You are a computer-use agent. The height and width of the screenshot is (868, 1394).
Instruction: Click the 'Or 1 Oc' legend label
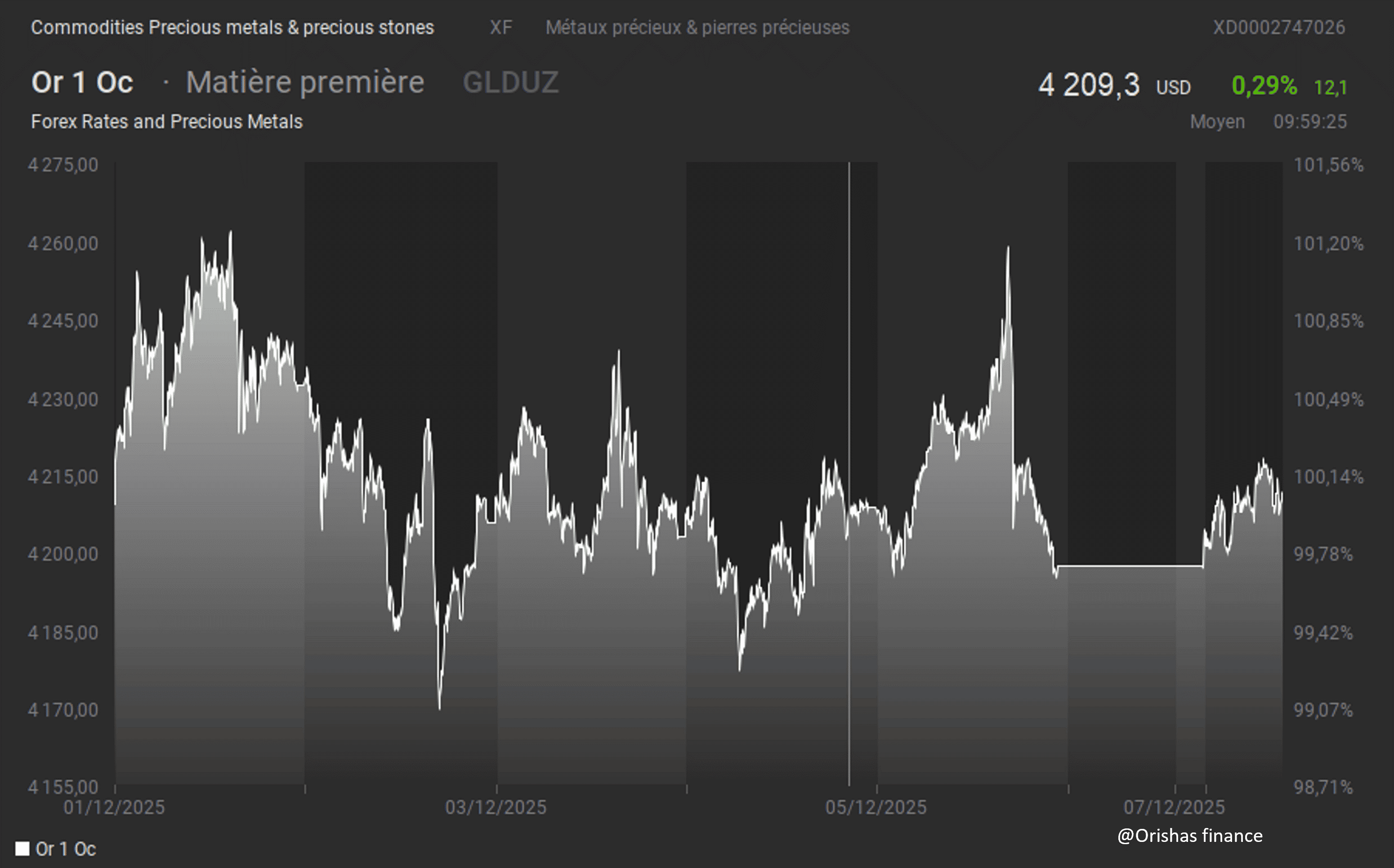[x=66, y=849]
